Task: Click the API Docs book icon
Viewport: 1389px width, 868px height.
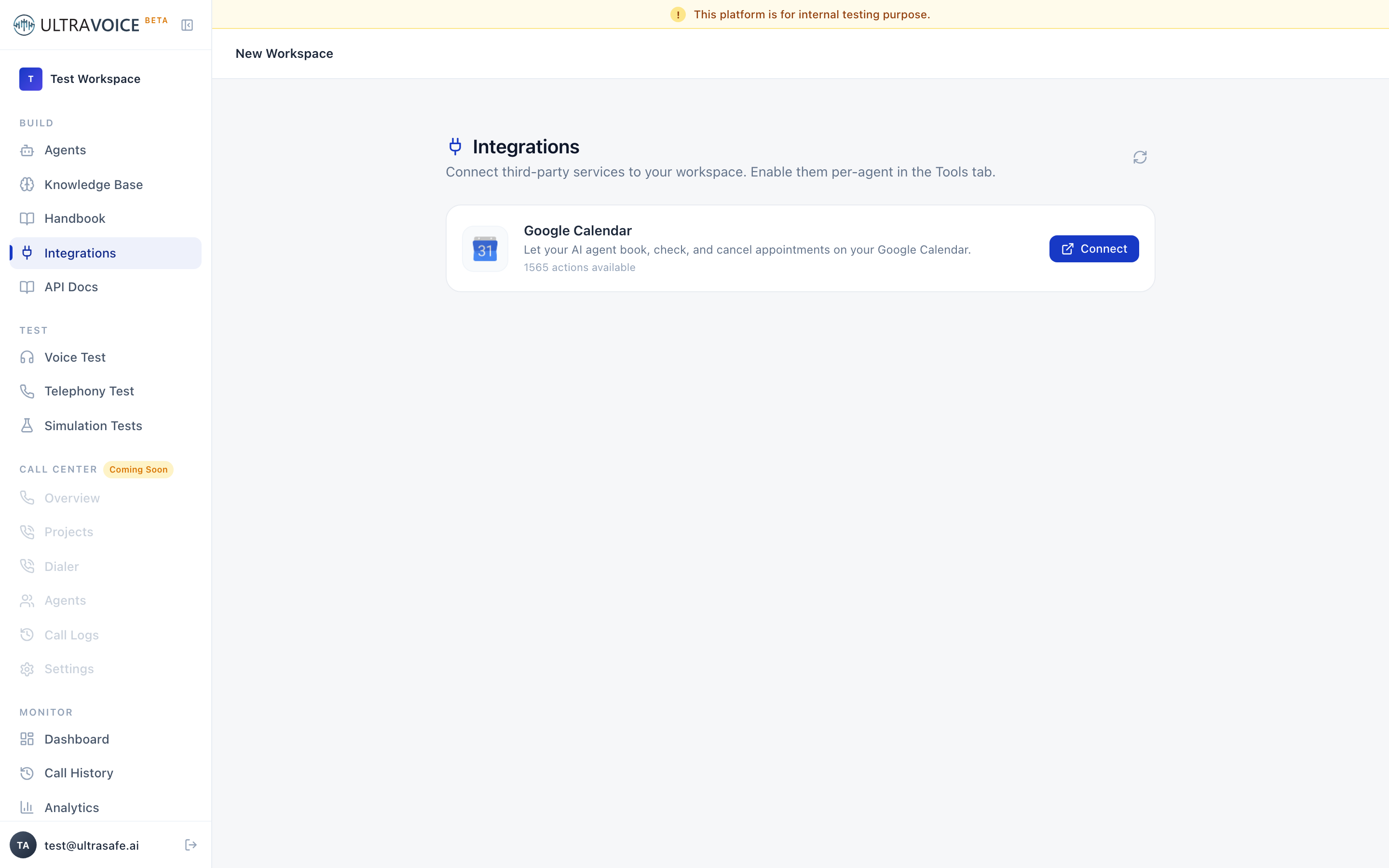Action: coord(27,287)
